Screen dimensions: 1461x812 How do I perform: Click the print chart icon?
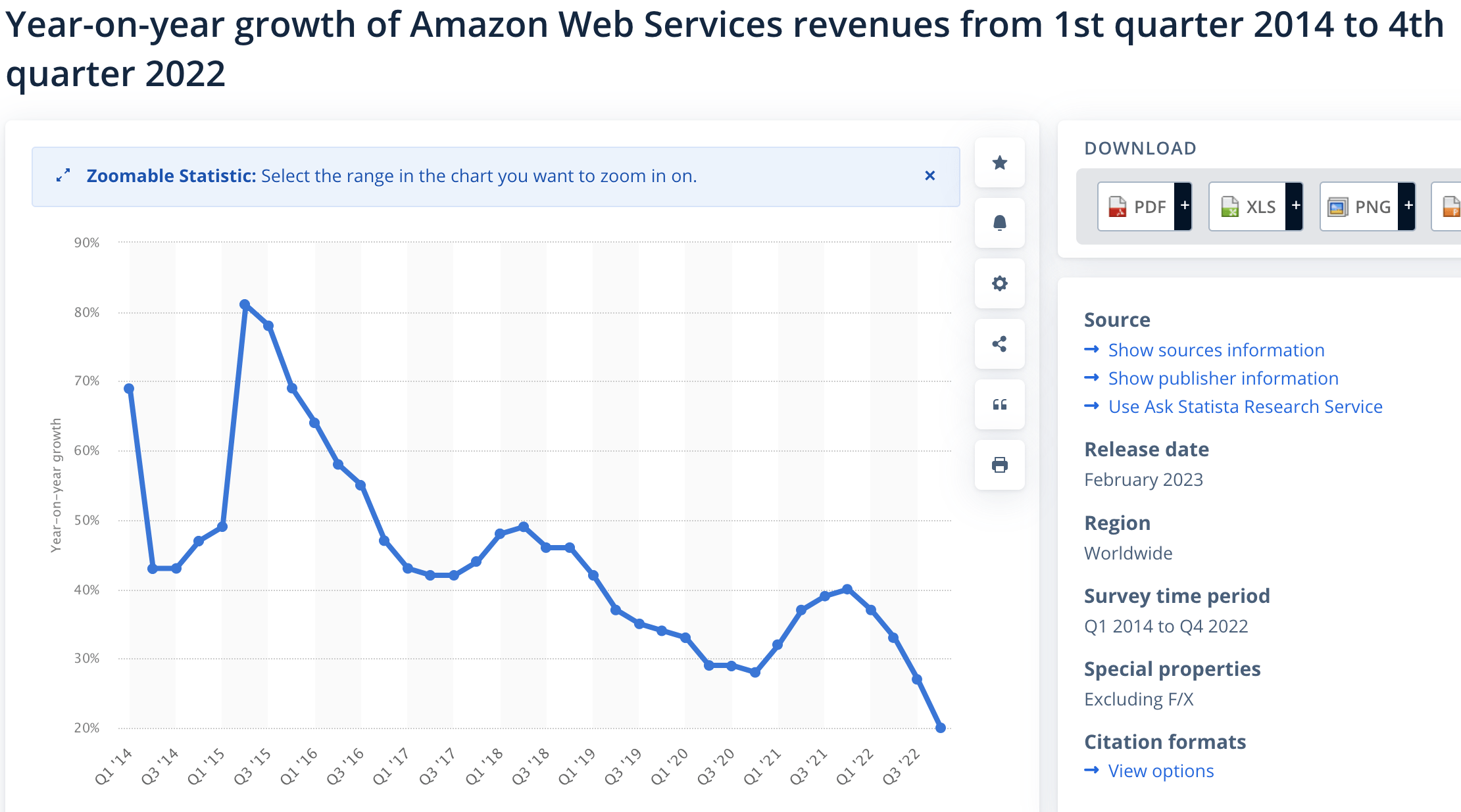coord(999,465)
